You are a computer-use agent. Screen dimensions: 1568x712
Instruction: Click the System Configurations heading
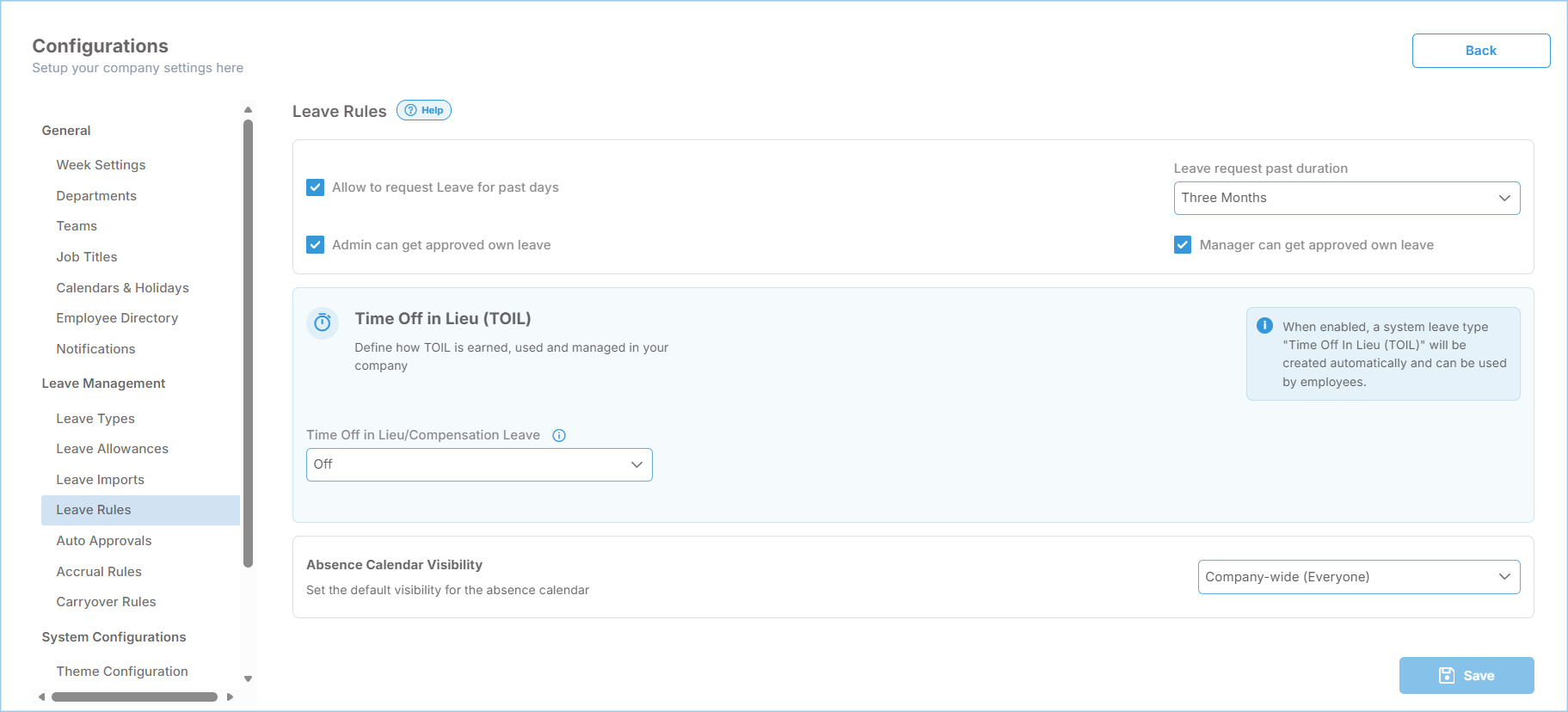pos(114,637)
